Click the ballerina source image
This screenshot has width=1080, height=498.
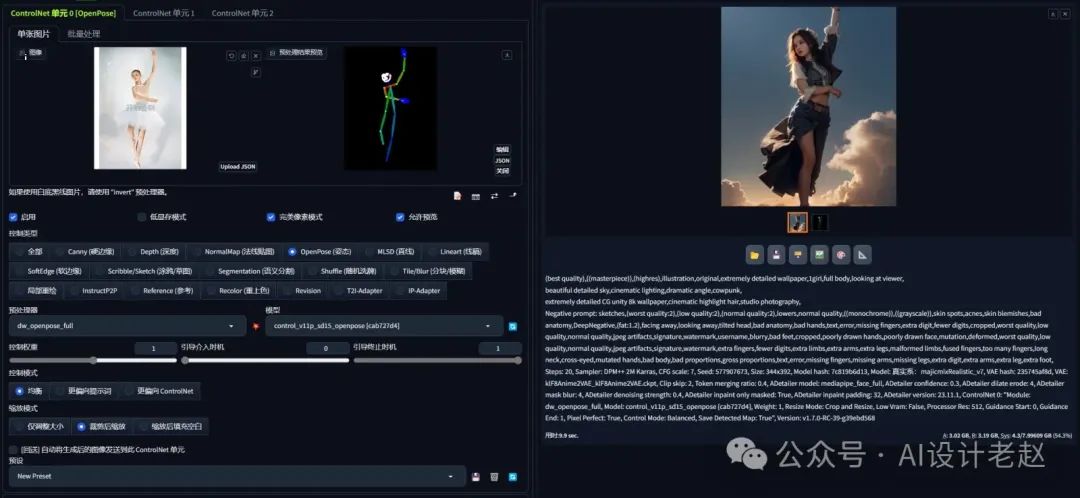(141, 107)
